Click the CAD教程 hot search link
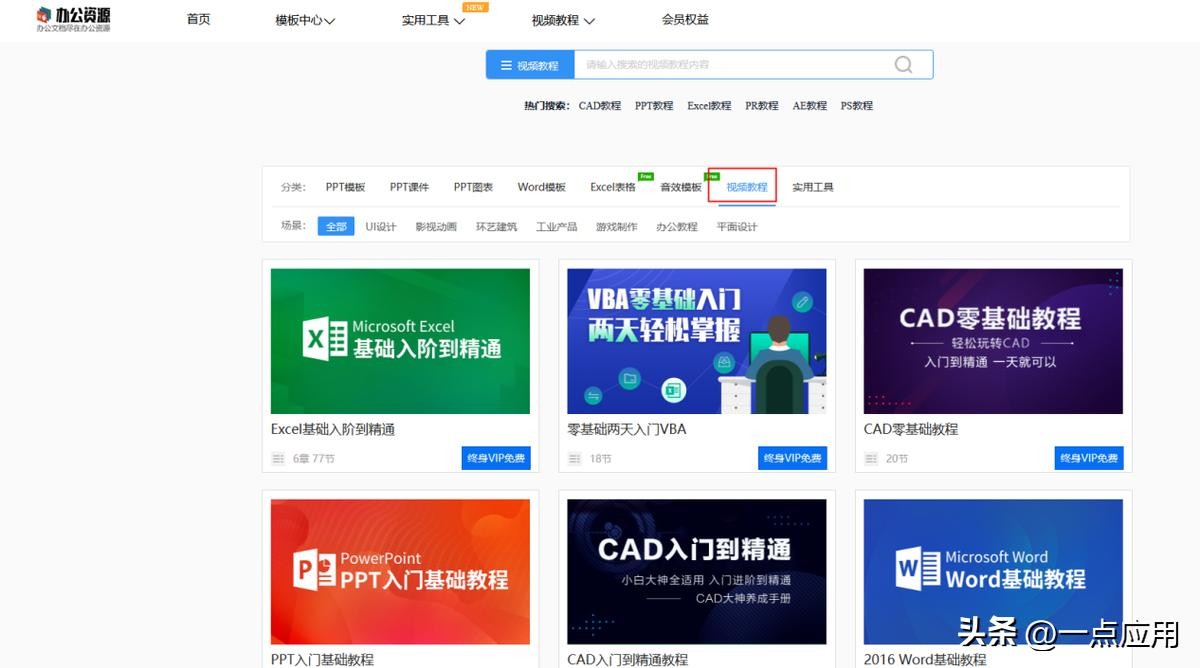 [x=599, y=106]
